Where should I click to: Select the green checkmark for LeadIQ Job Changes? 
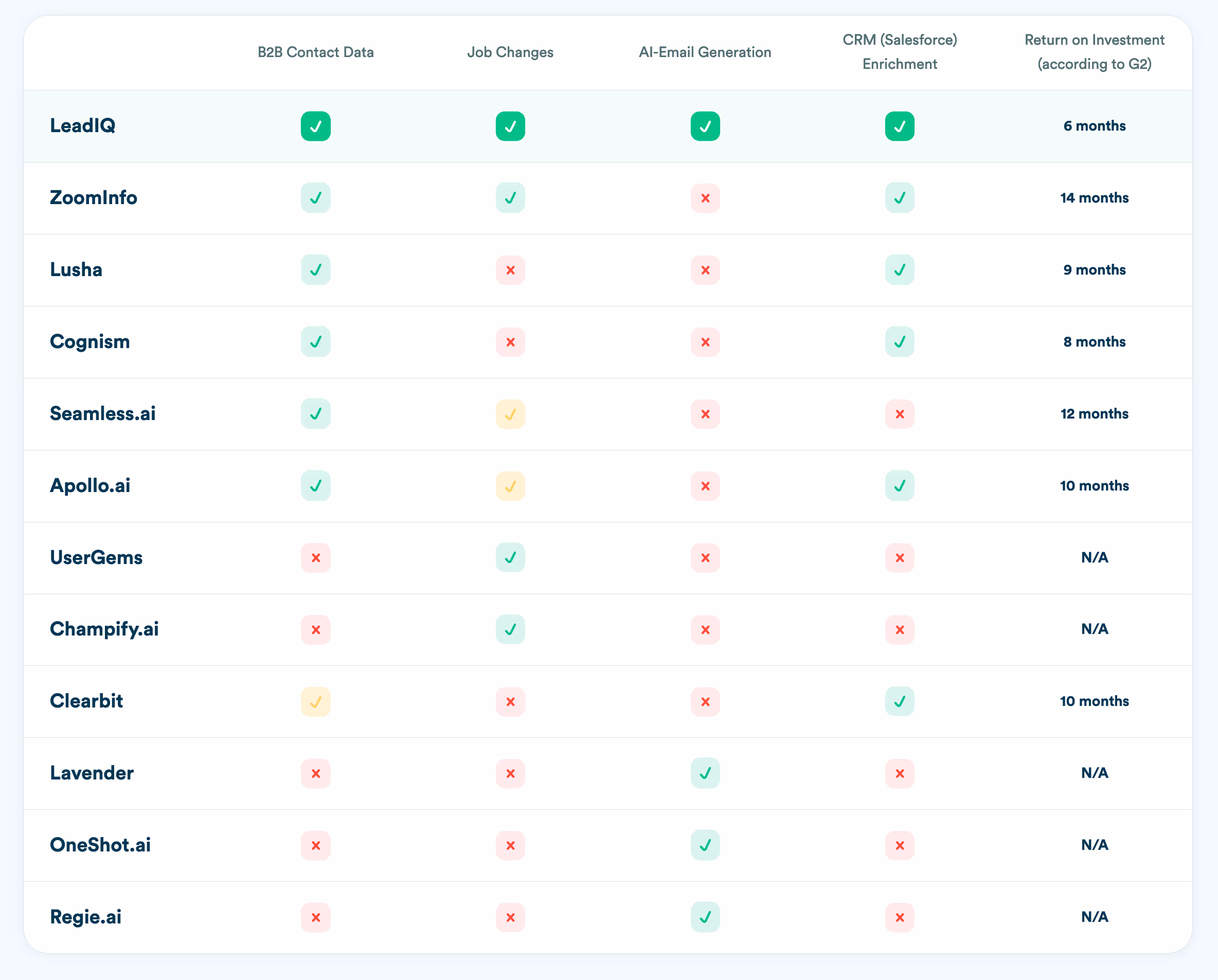tap(510, 126)
